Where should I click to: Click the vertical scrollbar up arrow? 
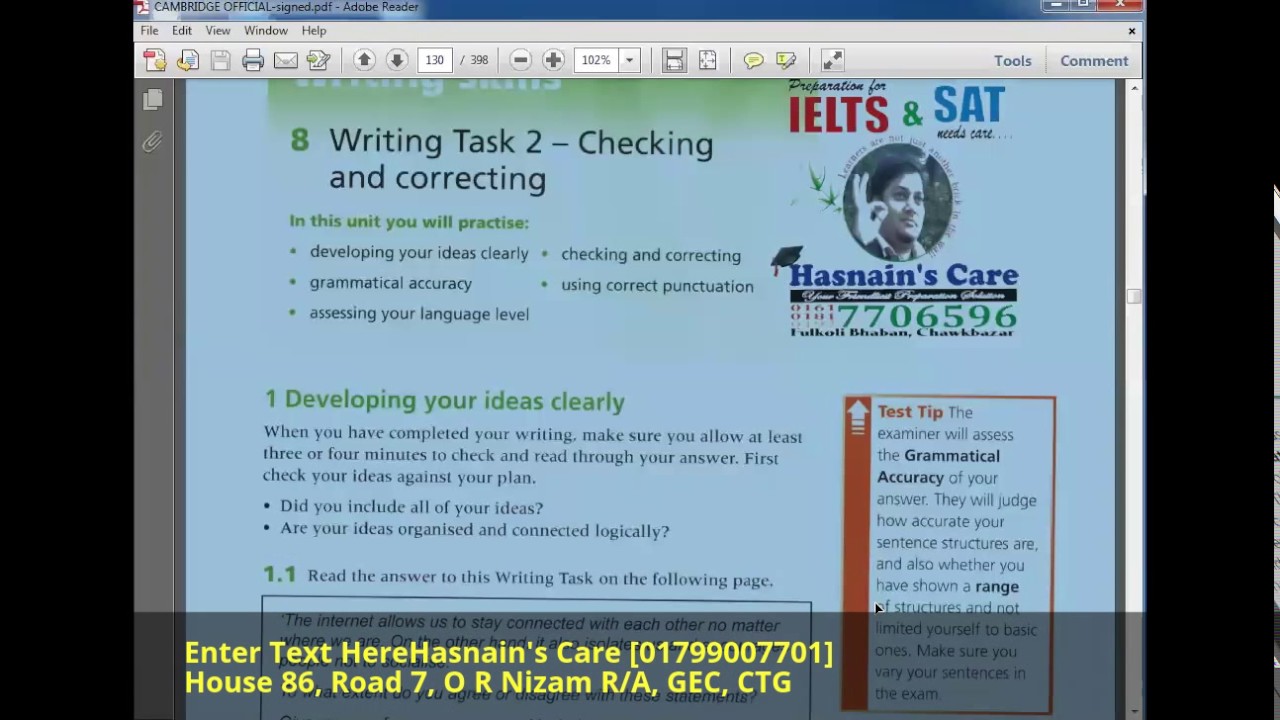[x=1134, y=89]
